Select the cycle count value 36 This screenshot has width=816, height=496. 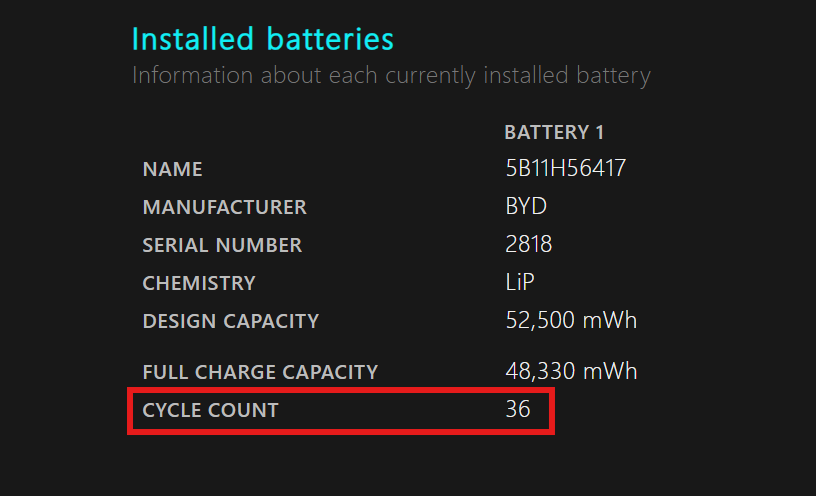[x=518, y=410]
